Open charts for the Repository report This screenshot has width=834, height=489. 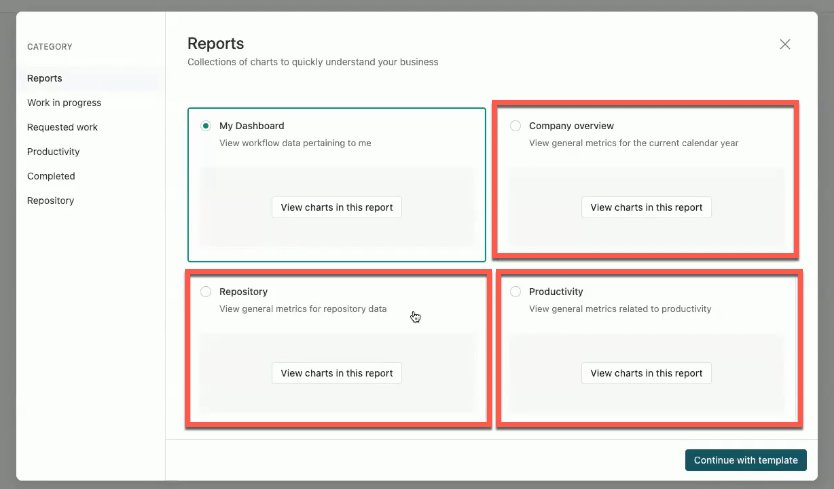pyautogui.click(x=337, y=373)
